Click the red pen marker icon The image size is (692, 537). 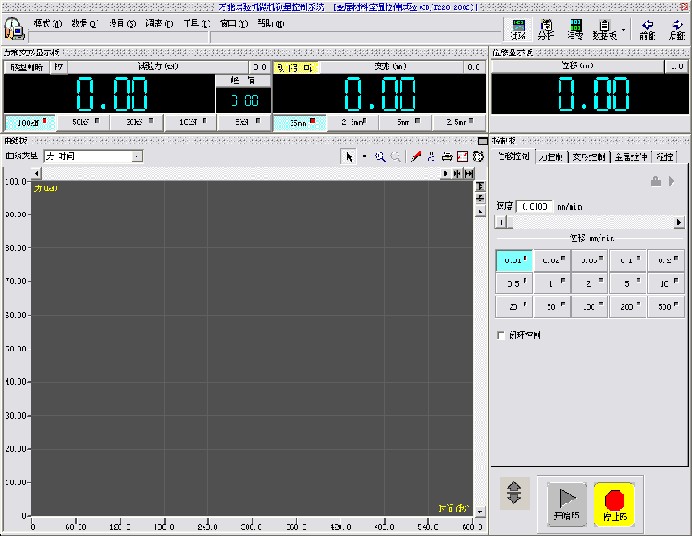[x=415, y=157]
